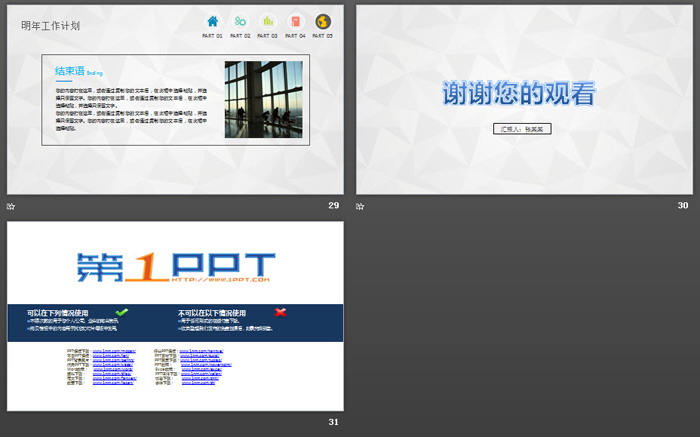Click the first hyperlink in slide 31's right list
Screen dimensions: 700x437
click(201, 352)
